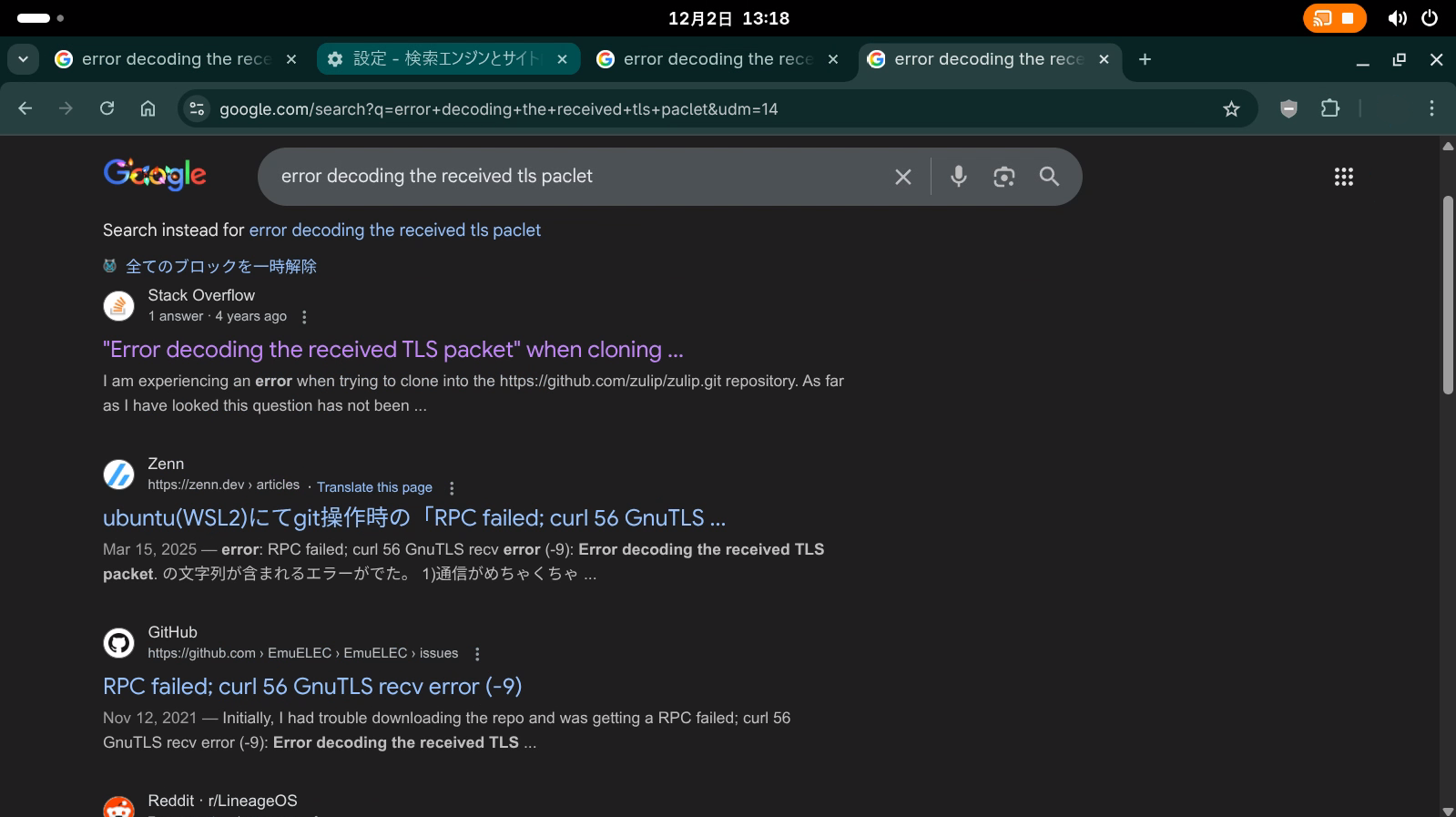The image size is (1456, 817).
Task: Open the system volume control
Action: coord(1397,18)
